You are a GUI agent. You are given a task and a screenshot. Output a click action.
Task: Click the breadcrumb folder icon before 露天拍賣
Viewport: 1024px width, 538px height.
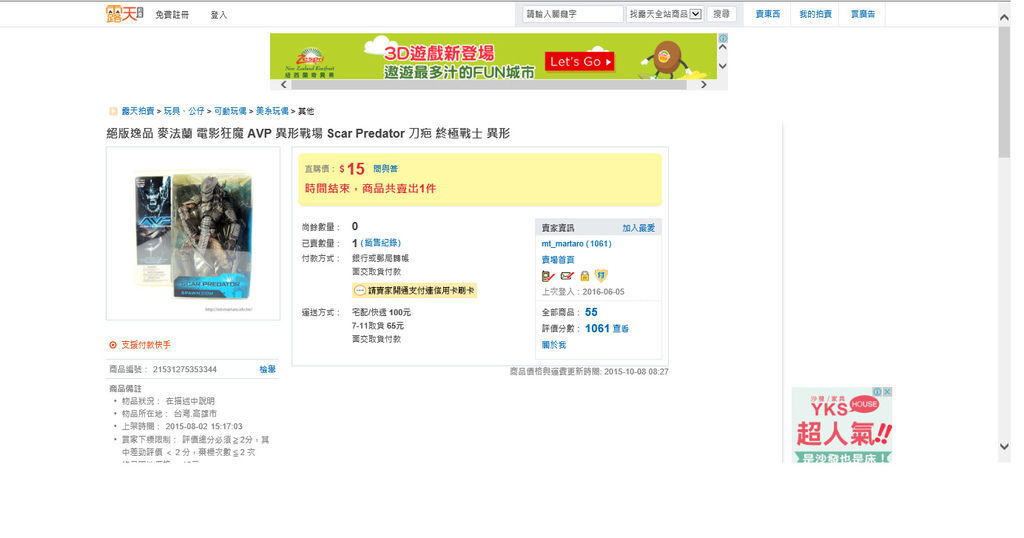113,112
